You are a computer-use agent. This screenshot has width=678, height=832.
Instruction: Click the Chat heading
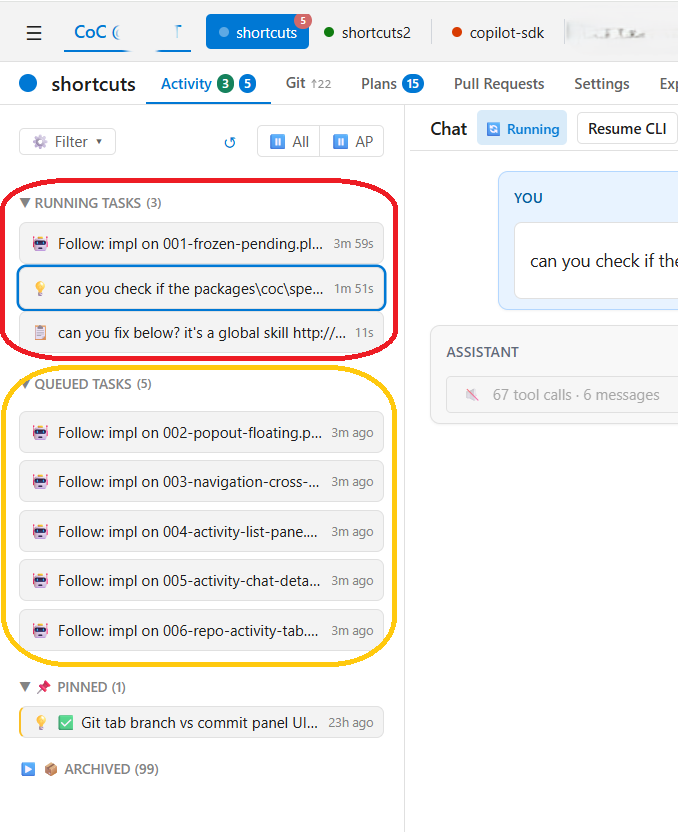pyautogui.click(x=449, y=129)
